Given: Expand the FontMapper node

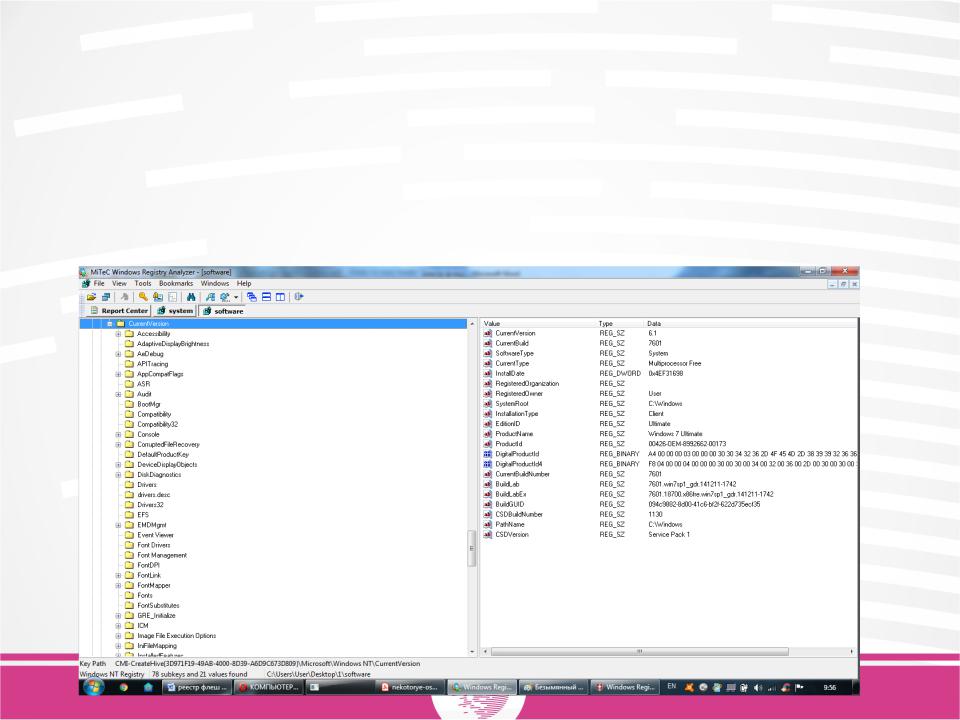Looking at the screenshot, I should click(118, 585).
